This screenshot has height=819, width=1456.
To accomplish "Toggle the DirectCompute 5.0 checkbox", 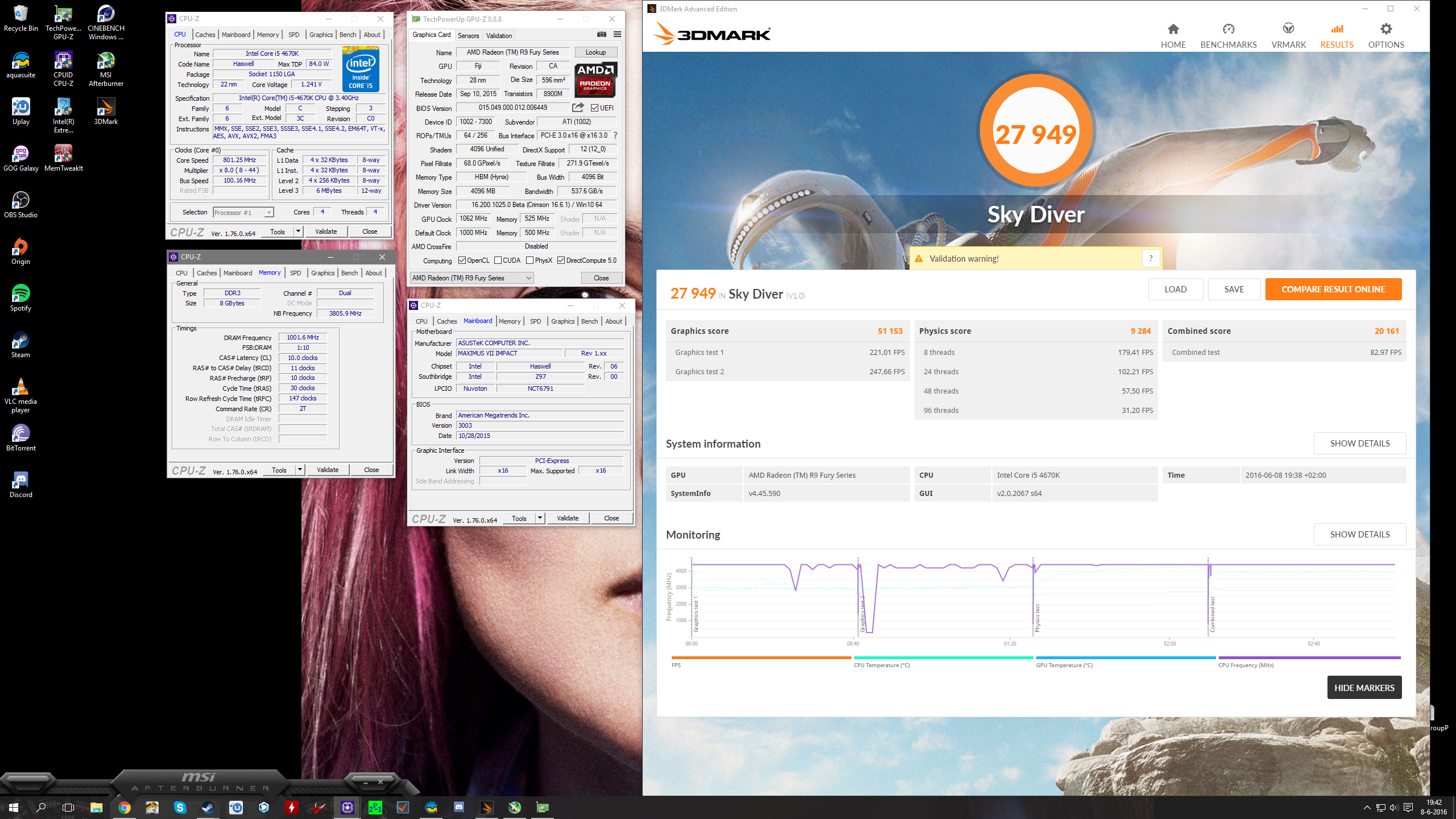I will (561, 260).
